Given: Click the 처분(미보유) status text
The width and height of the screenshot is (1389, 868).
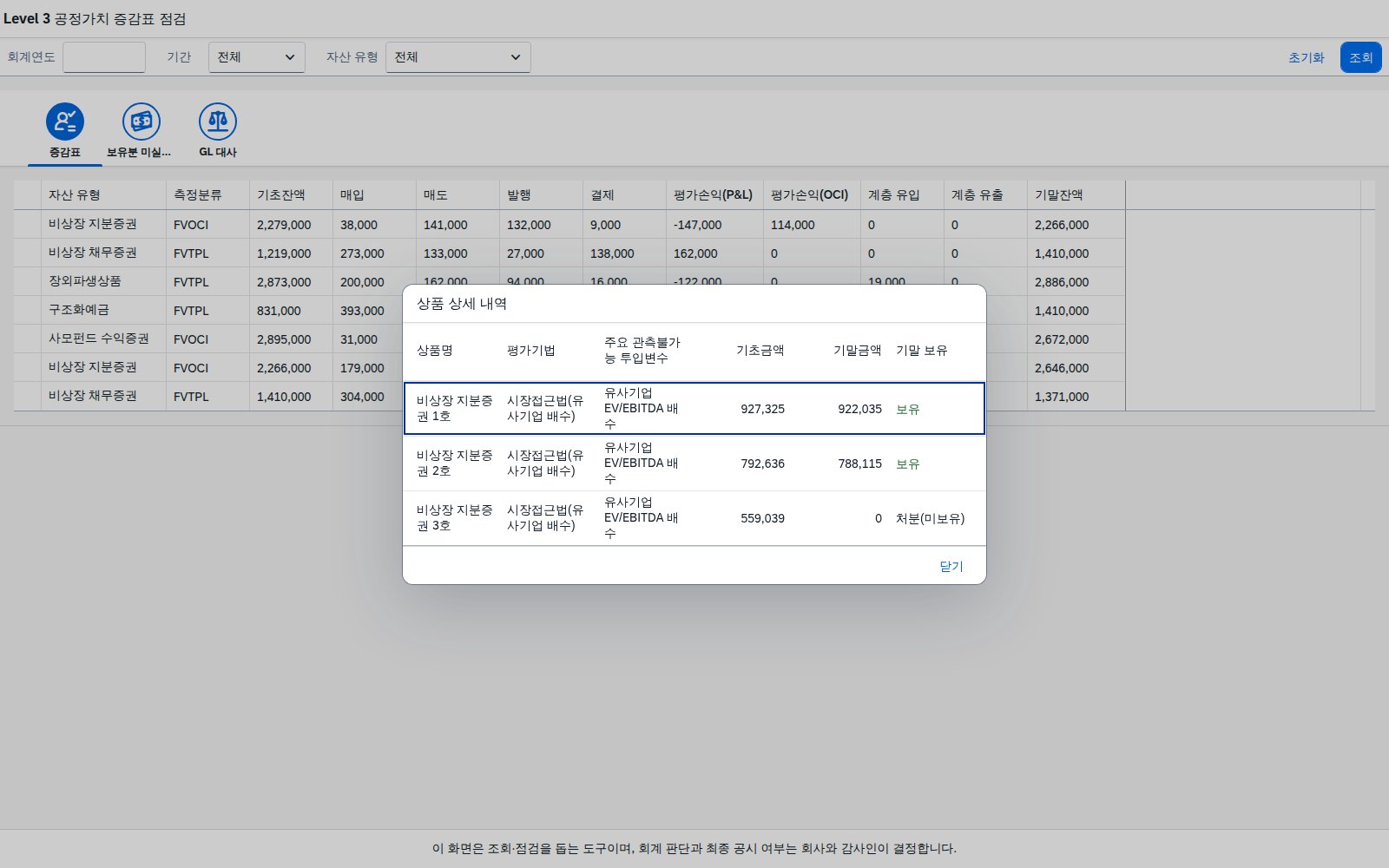Looking at the screenshot, I should [930, 518].
